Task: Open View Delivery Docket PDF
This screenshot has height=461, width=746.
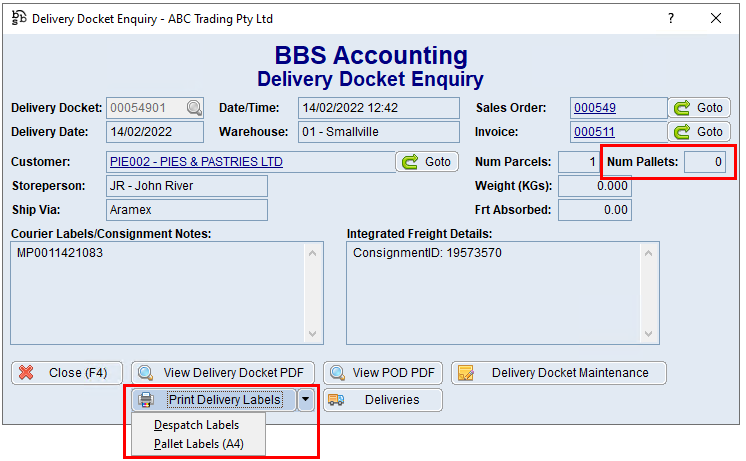Action: click(x=224, y=373)
